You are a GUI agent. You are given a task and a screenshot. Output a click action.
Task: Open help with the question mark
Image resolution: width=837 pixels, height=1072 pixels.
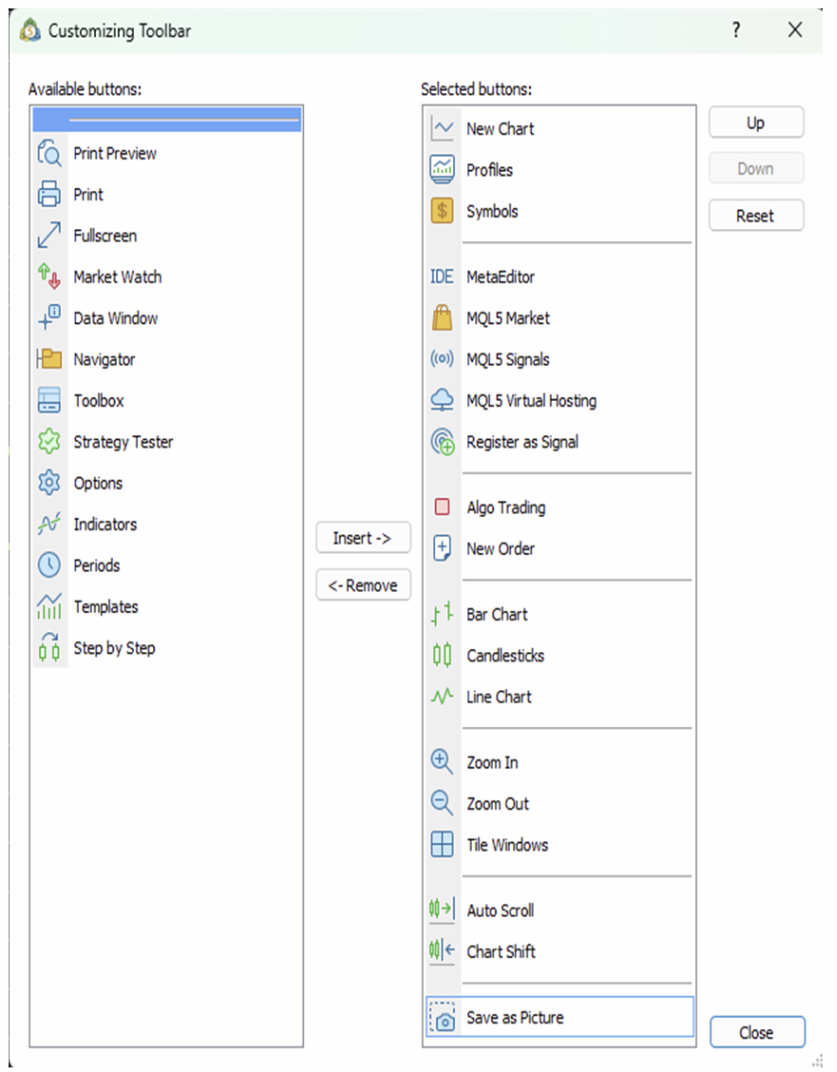tap(736, 31)
